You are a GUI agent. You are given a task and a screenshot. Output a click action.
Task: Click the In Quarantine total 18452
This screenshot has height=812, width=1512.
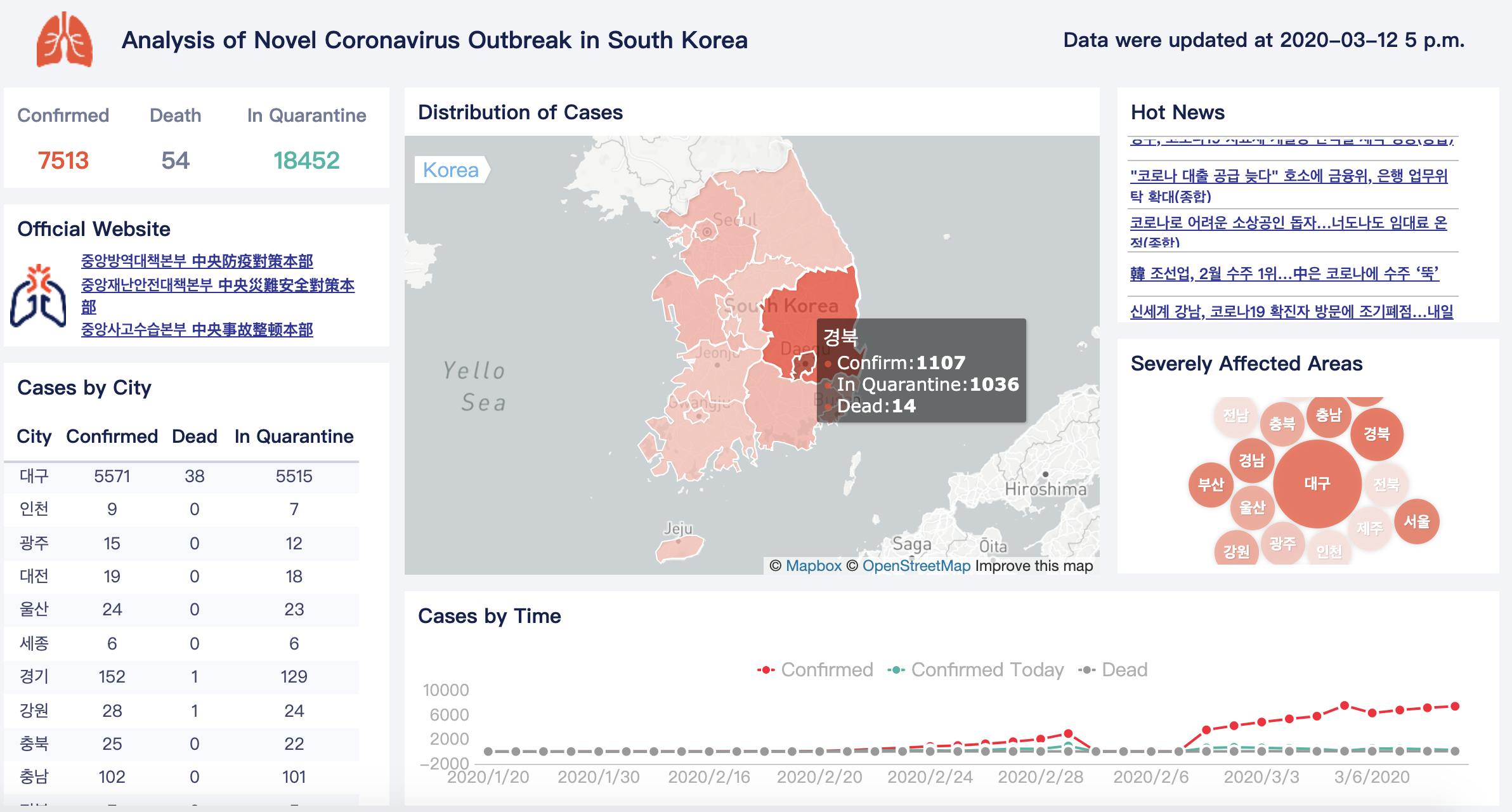point(307,160)
